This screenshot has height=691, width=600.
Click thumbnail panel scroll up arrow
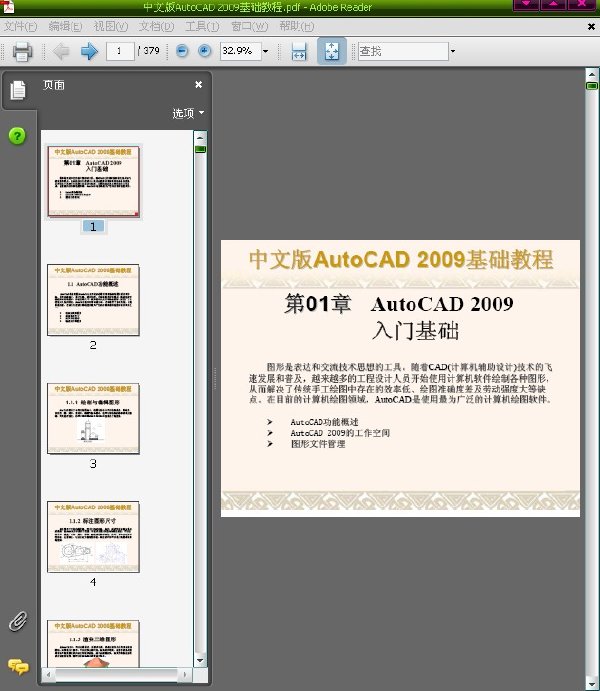coord(200,137)
